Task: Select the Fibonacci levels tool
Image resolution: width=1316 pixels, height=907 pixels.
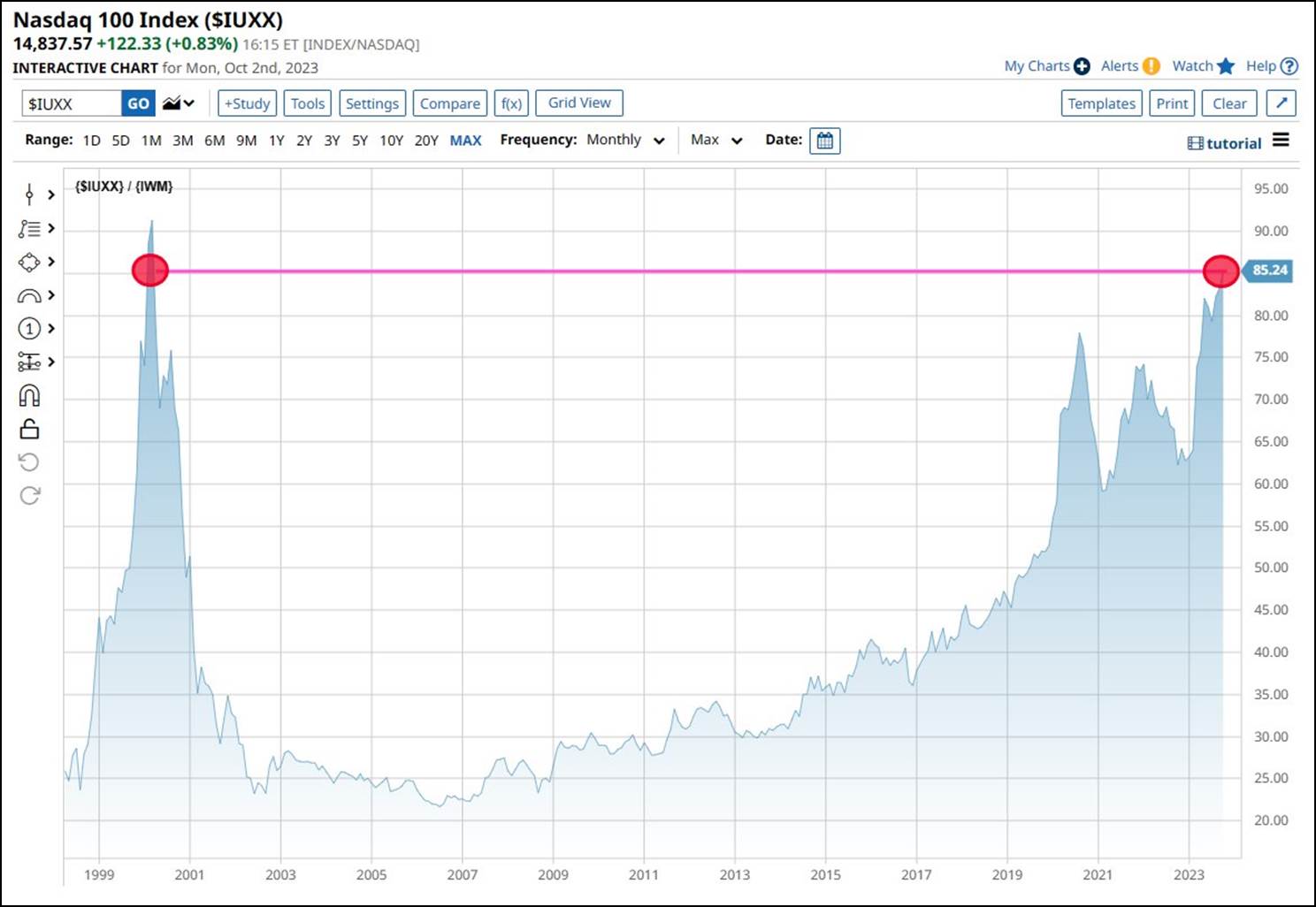Action: click(29, 362)
